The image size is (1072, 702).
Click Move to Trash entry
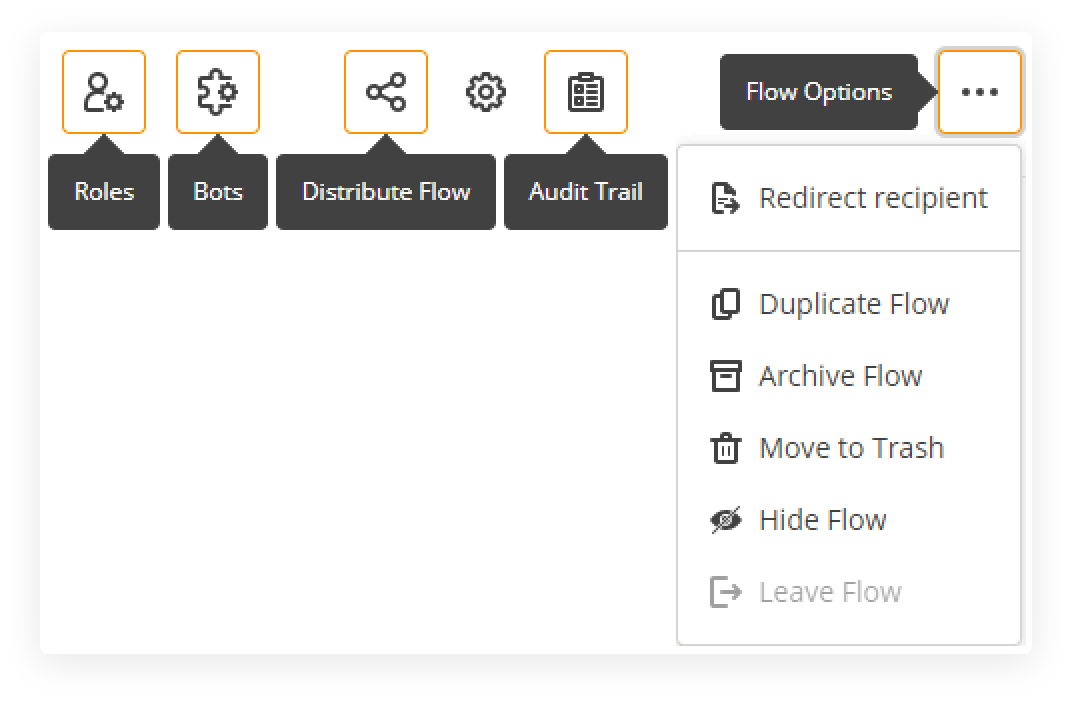pos(851,448)
